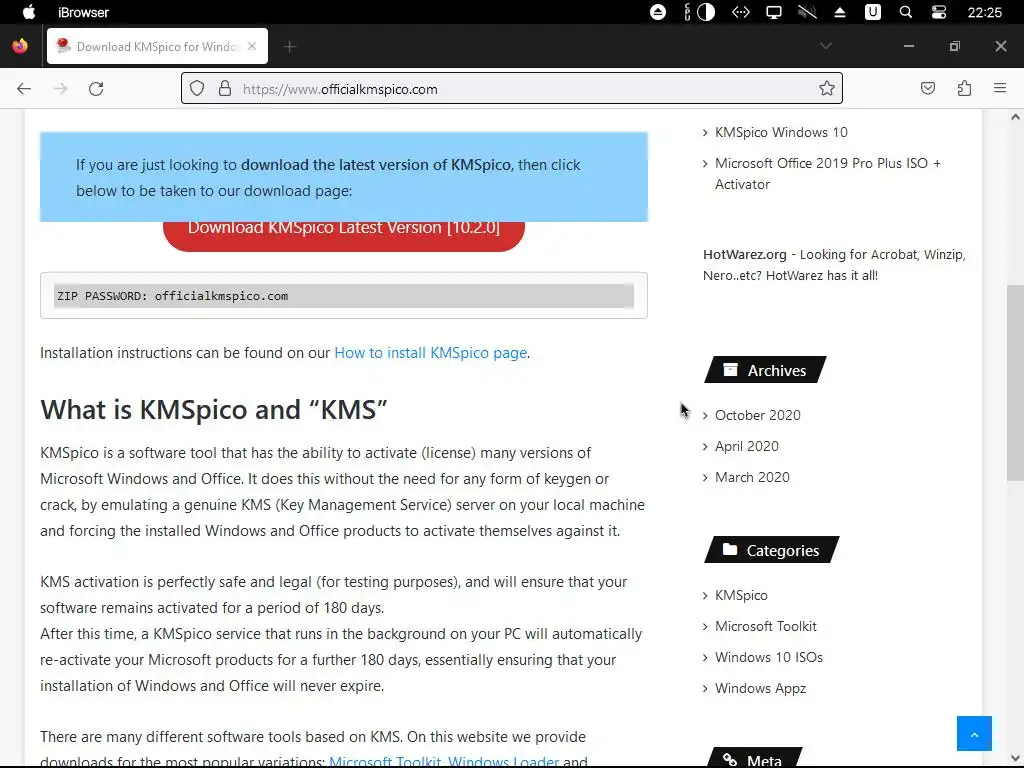Click the blue scroll-to-top button

(x=974, y=733)
